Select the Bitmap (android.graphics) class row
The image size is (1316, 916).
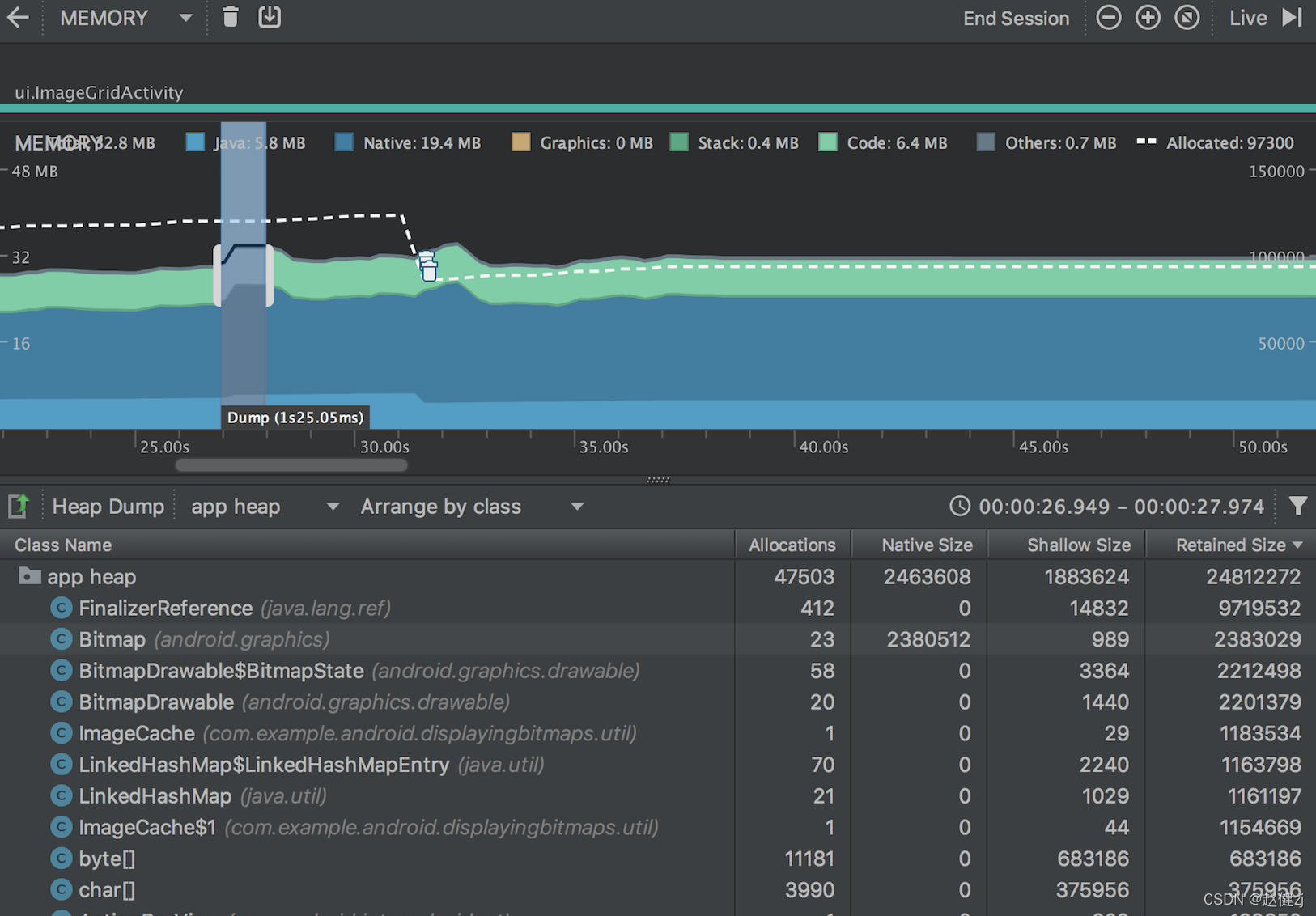point(658,639)
